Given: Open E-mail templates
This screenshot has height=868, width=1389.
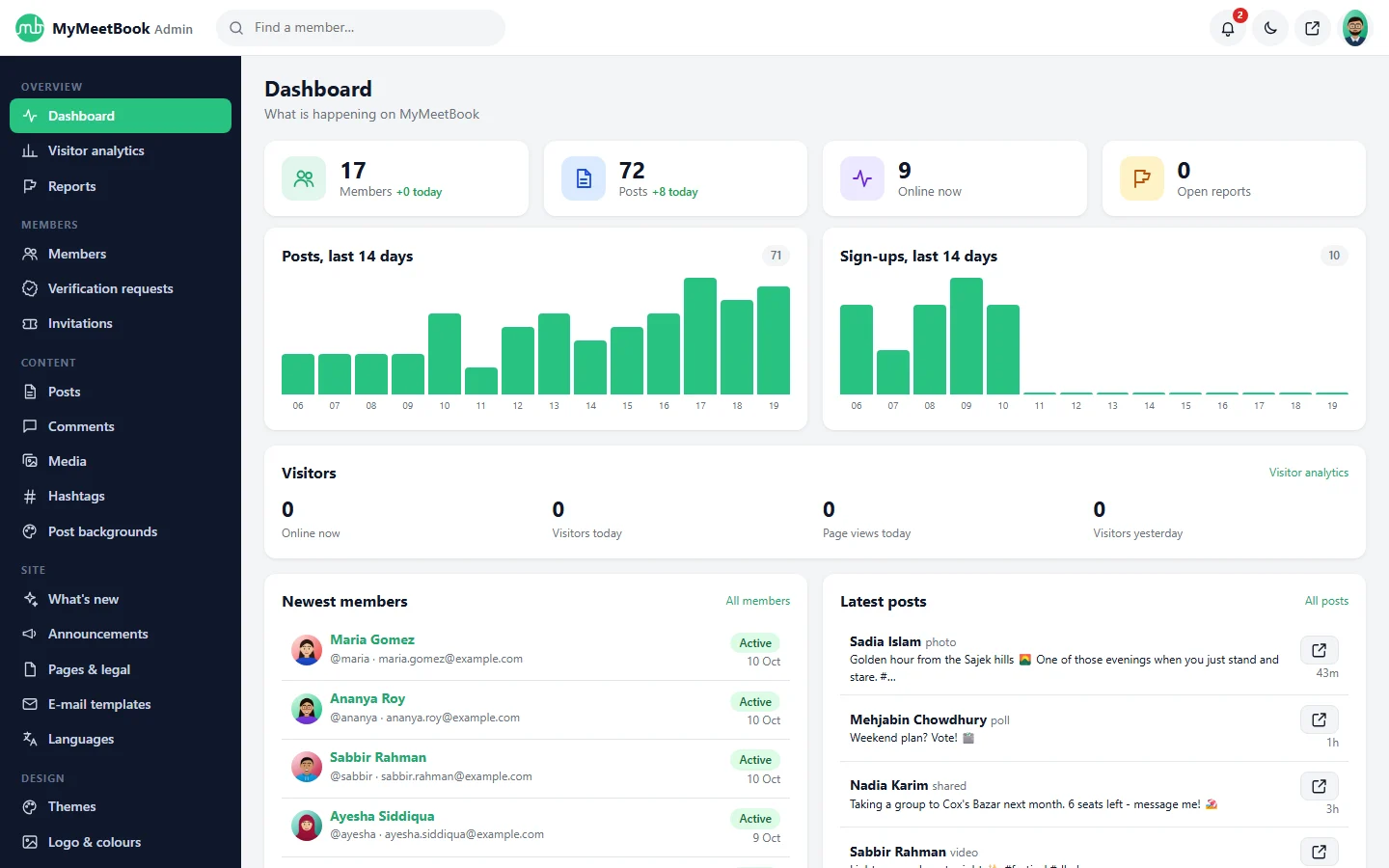Looking at the screenshot, I should [121, 704].
